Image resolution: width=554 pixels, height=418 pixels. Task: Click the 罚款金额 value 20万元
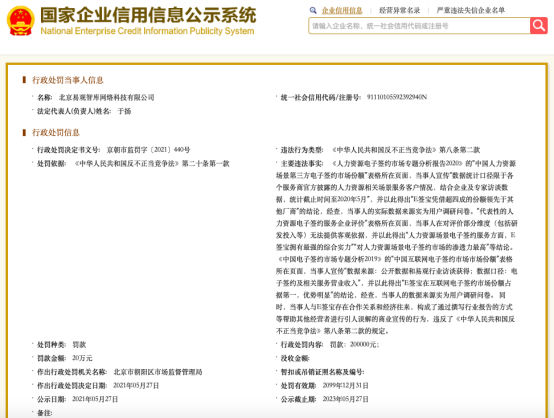tap(82, 358)
